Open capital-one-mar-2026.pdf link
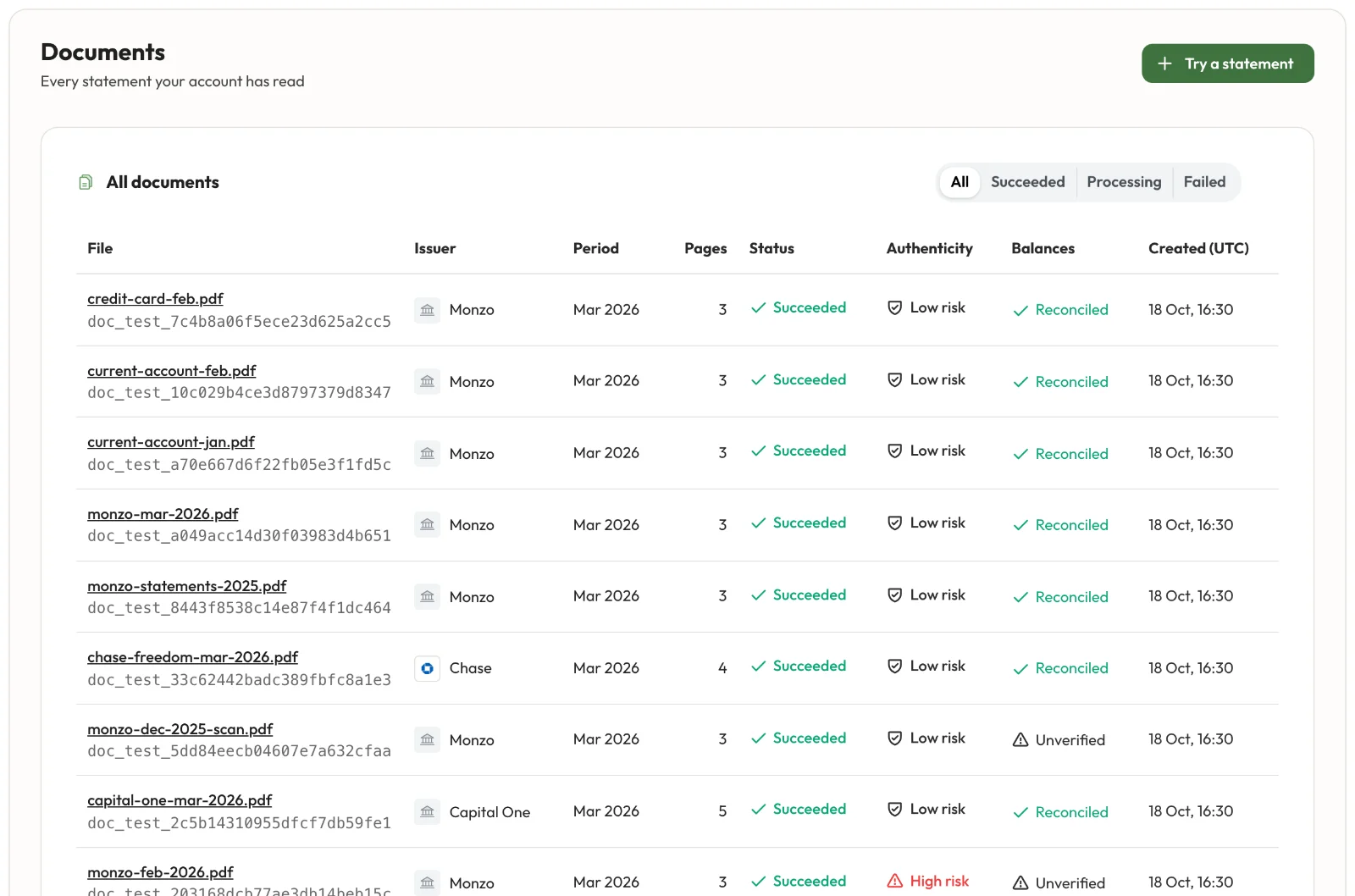Viewport: 1355px width, 896px height. (180, 800)
